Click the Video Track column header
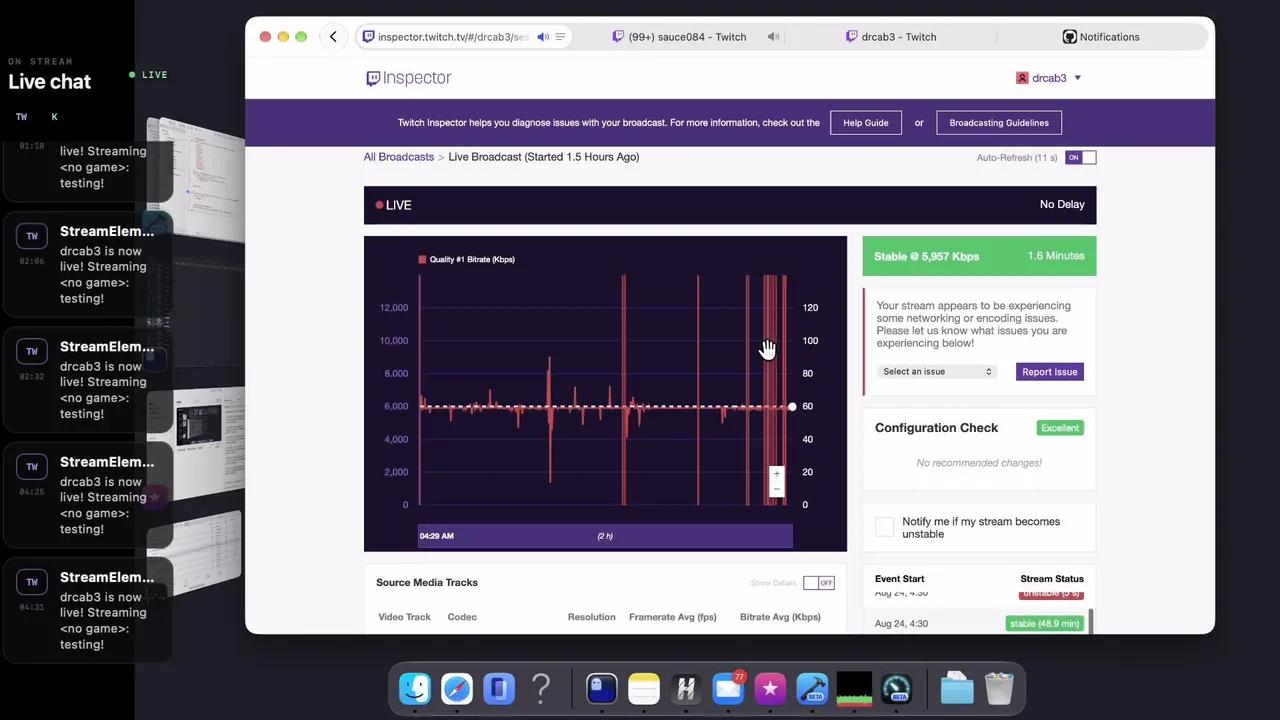 click(405, 617)
